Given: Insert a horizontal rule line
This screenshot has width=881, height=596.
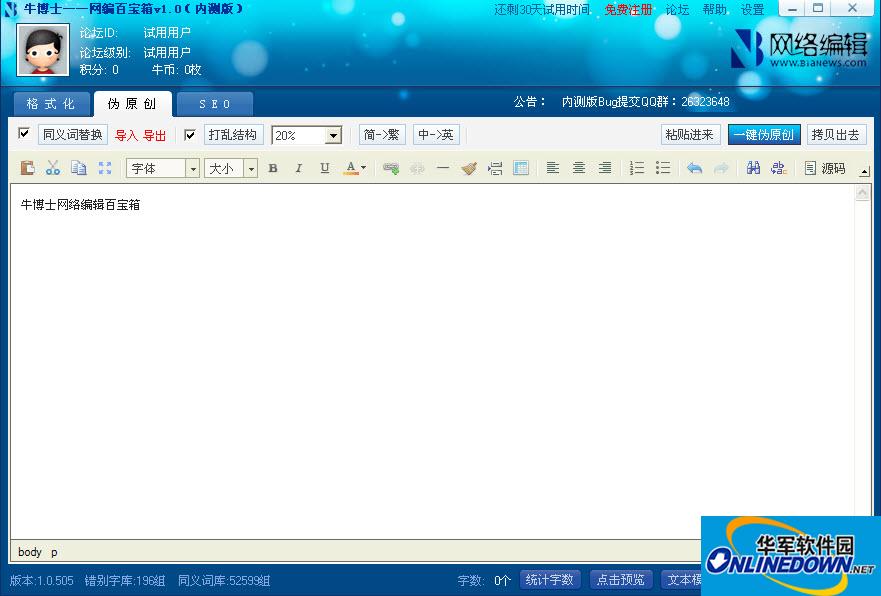Looking at the screenshot, I should click(443, 168).
